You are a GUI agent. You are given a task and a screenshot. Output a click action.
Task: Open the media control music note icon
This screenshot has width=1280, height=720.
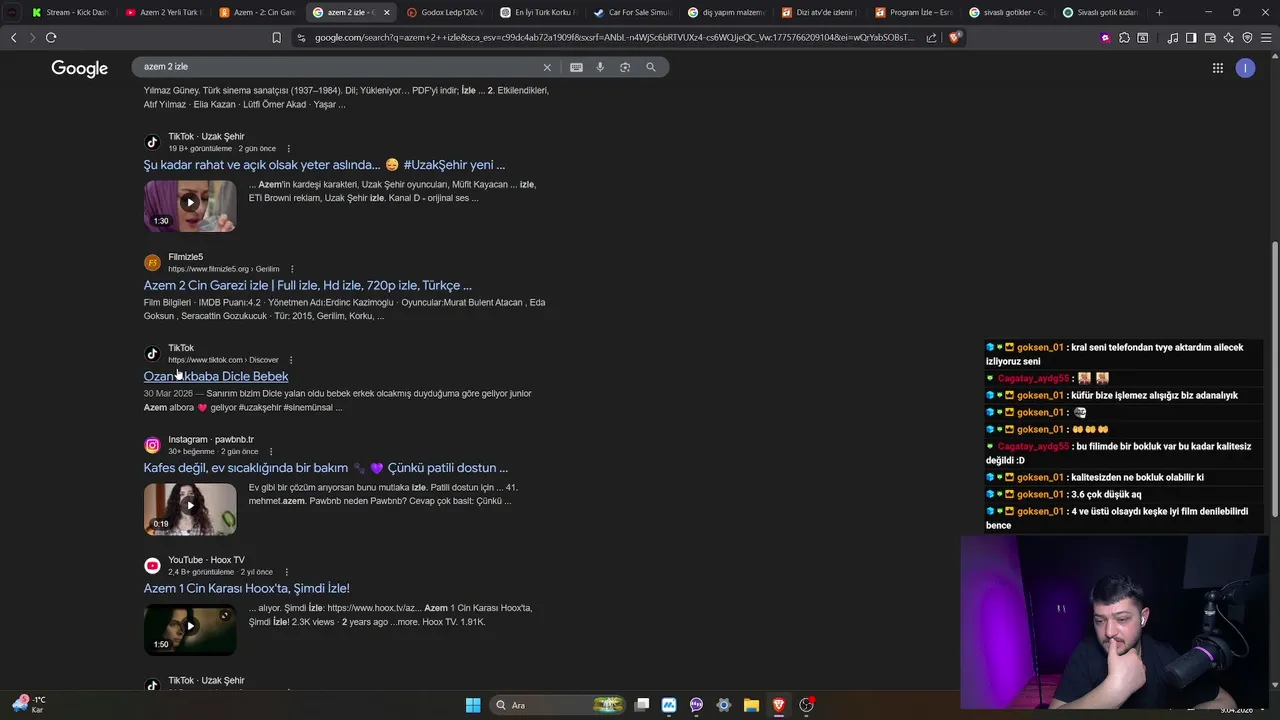(1173, 38)
